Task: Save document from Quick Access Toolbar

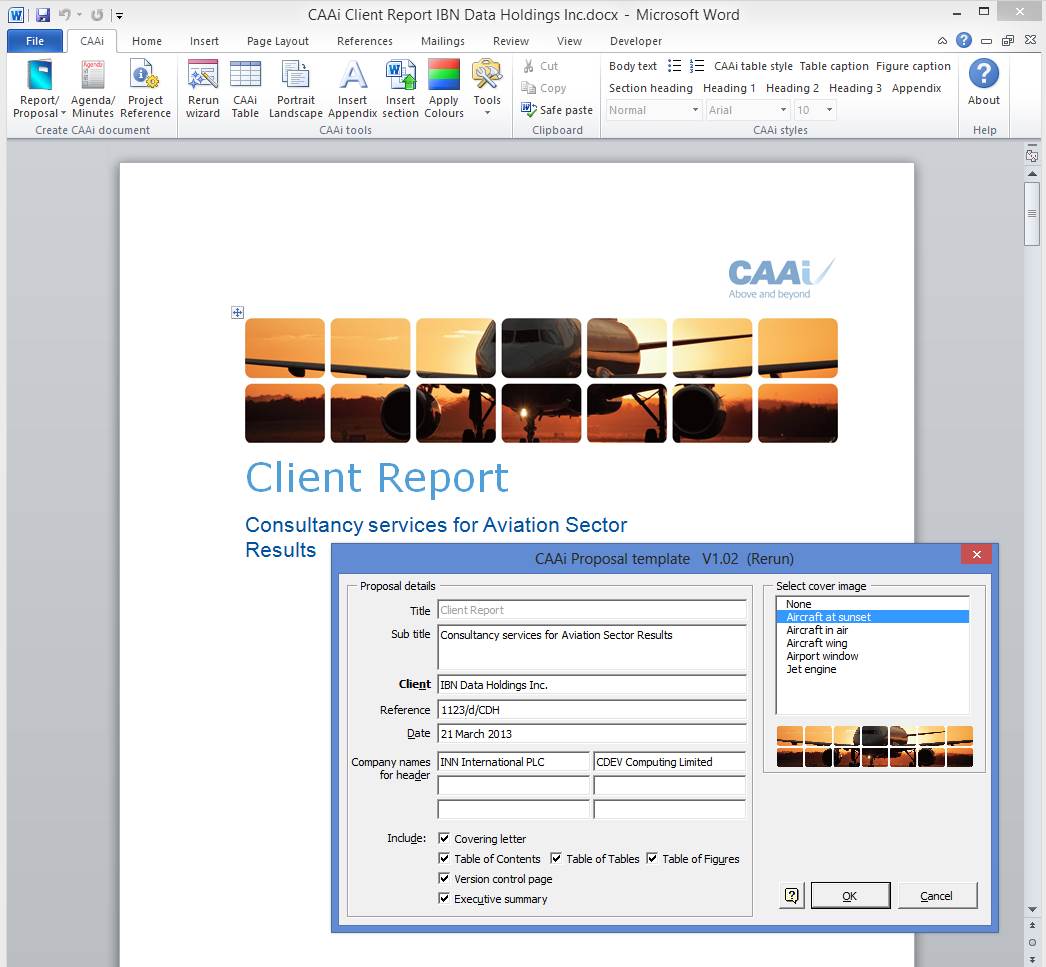Action: pyautogui.click(x=43, y=15)
